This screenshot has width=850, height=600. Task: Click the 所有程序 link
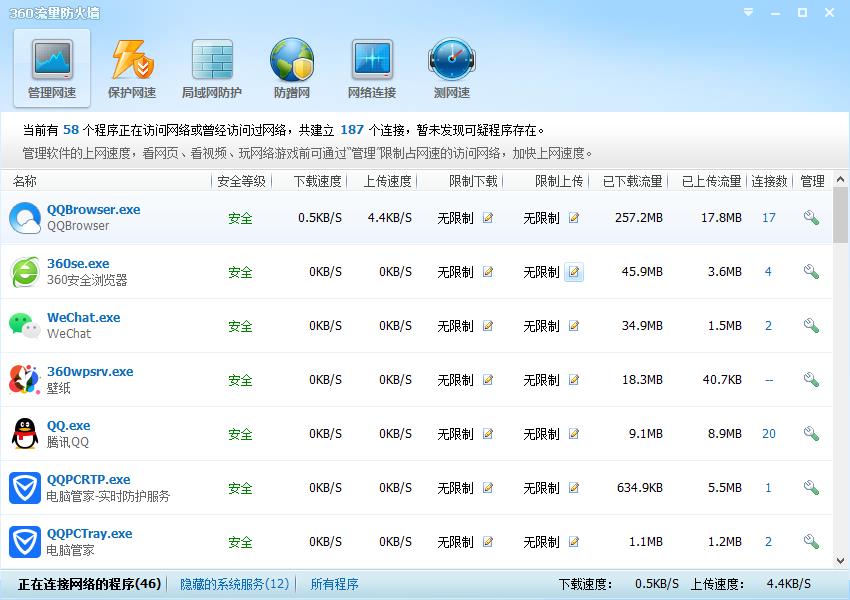tap(335, 583)
